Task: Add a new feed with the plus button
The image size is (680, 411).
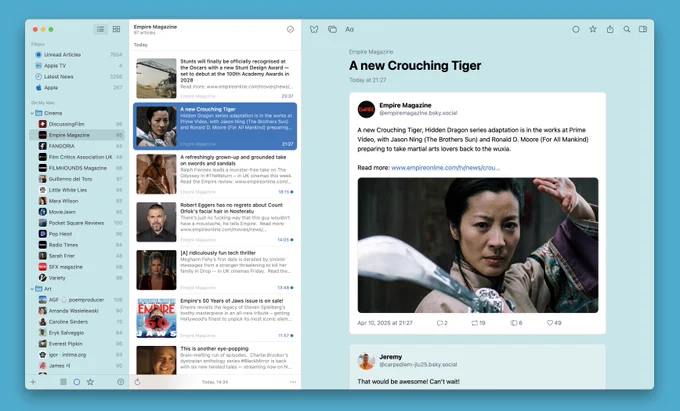Action: click(x=33, y=382)
